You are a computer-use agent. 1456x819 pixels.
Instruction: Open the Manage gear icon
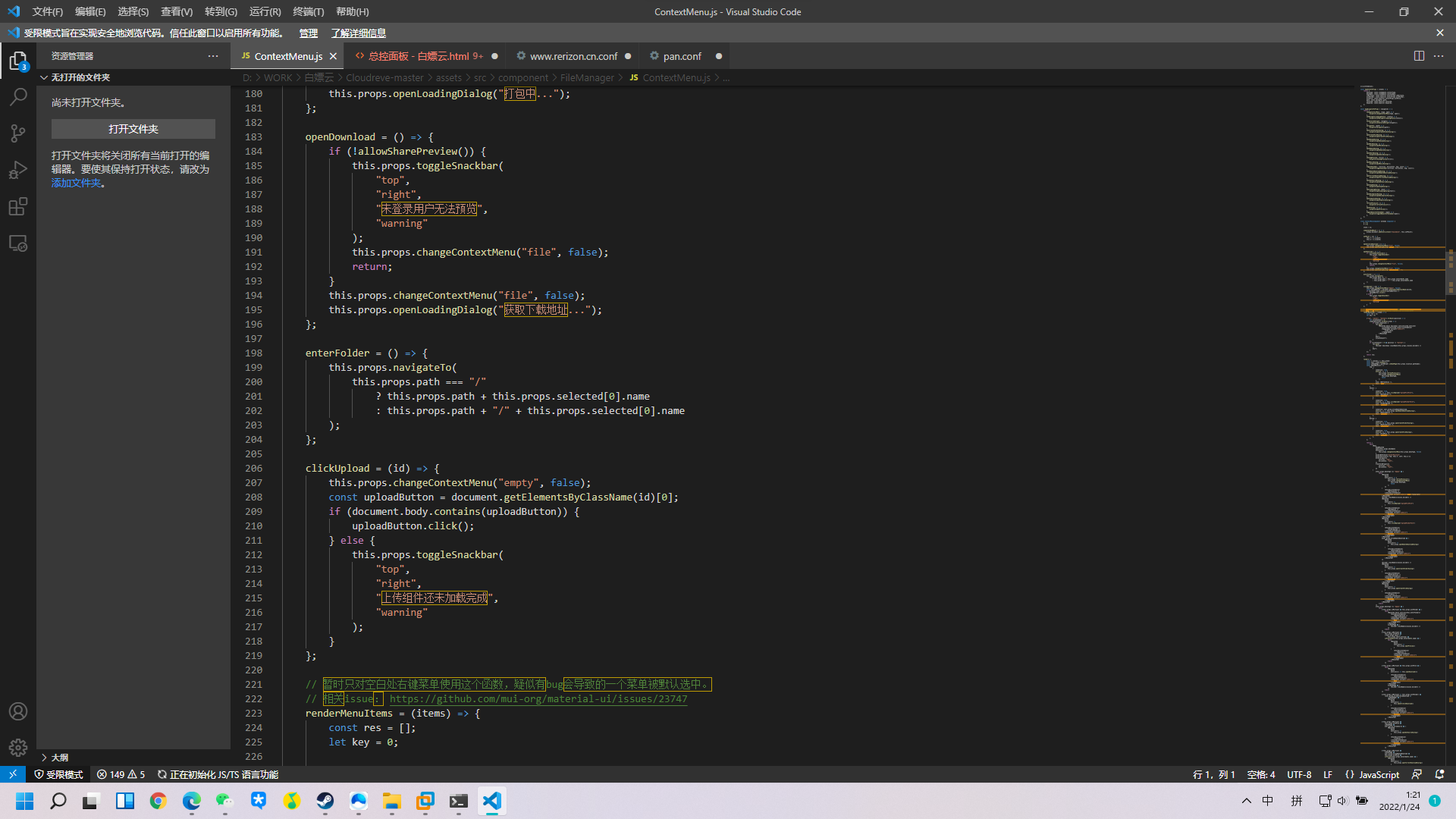click(x=18, y=748)
